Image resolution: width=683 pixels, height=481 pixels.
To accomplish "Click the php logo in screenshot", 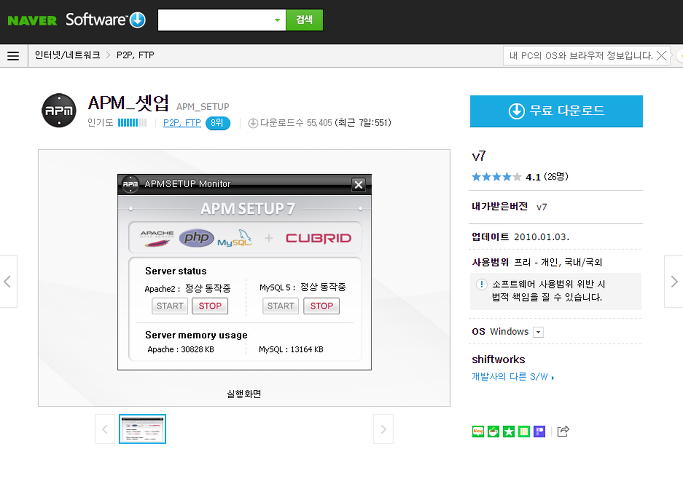I will (196, 238).
